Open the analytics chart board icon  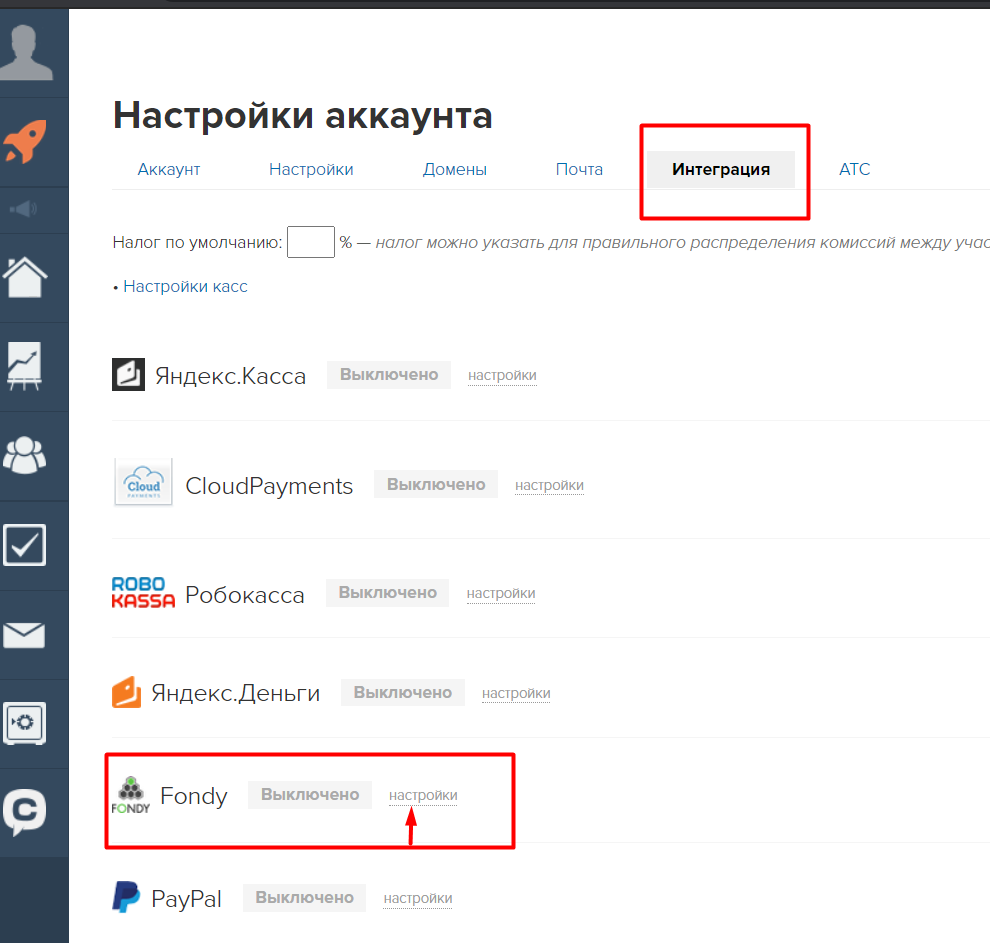[24, 366]
